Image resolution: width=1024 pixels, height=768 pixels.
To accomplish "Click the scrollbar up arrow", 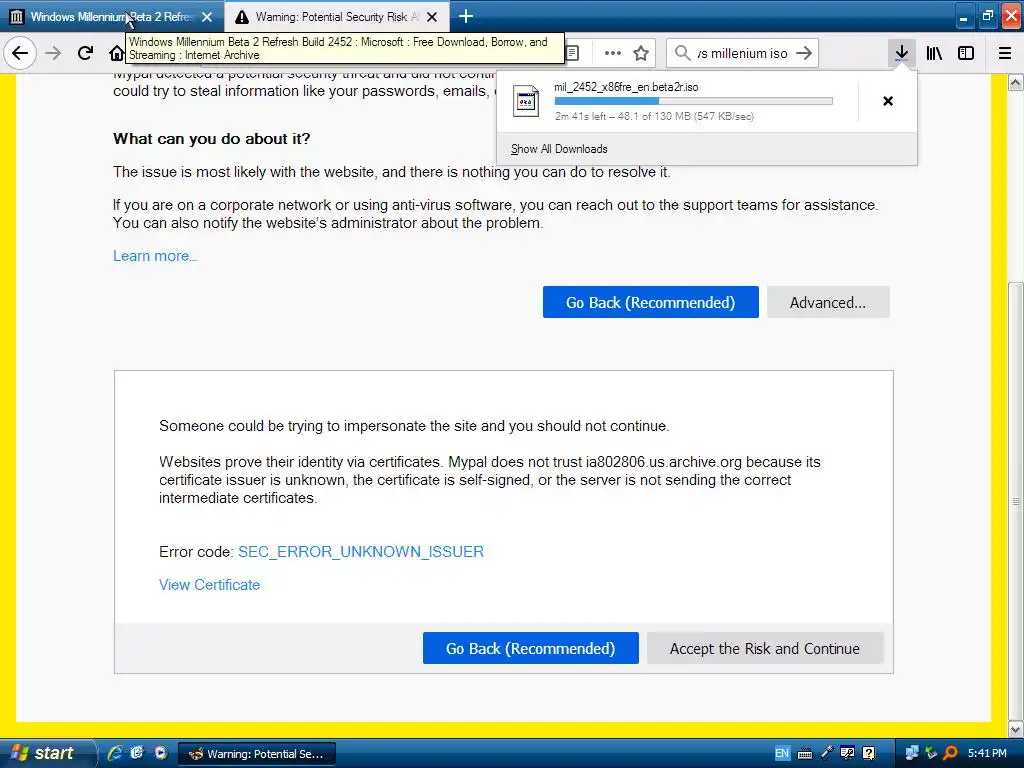I will (1016, 82).
